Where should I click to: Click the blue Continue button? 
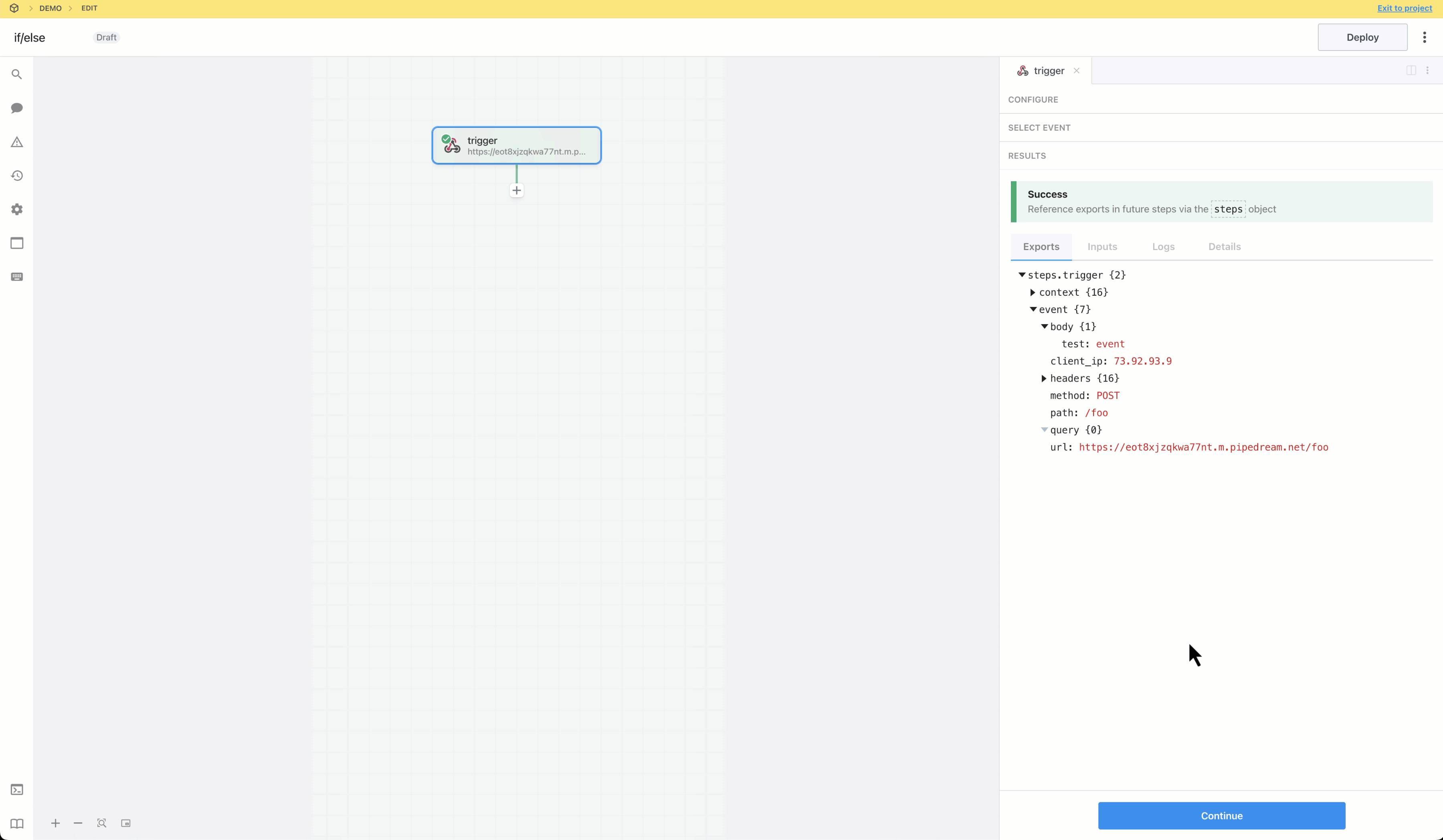click(1221, 816)
